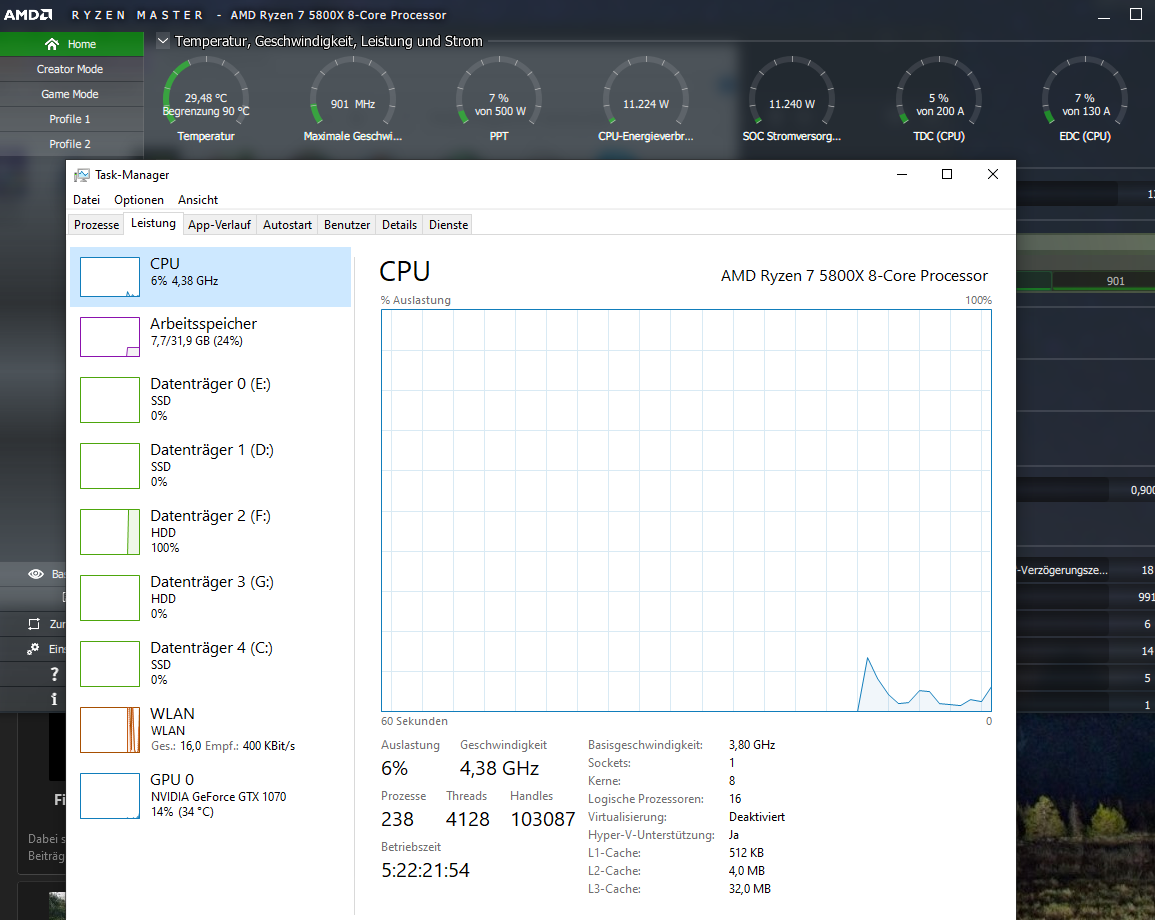Viewport: 1155px width, 920px height.
Task: Select the GPU 0 performance entry
Action: tap(210, 796)
